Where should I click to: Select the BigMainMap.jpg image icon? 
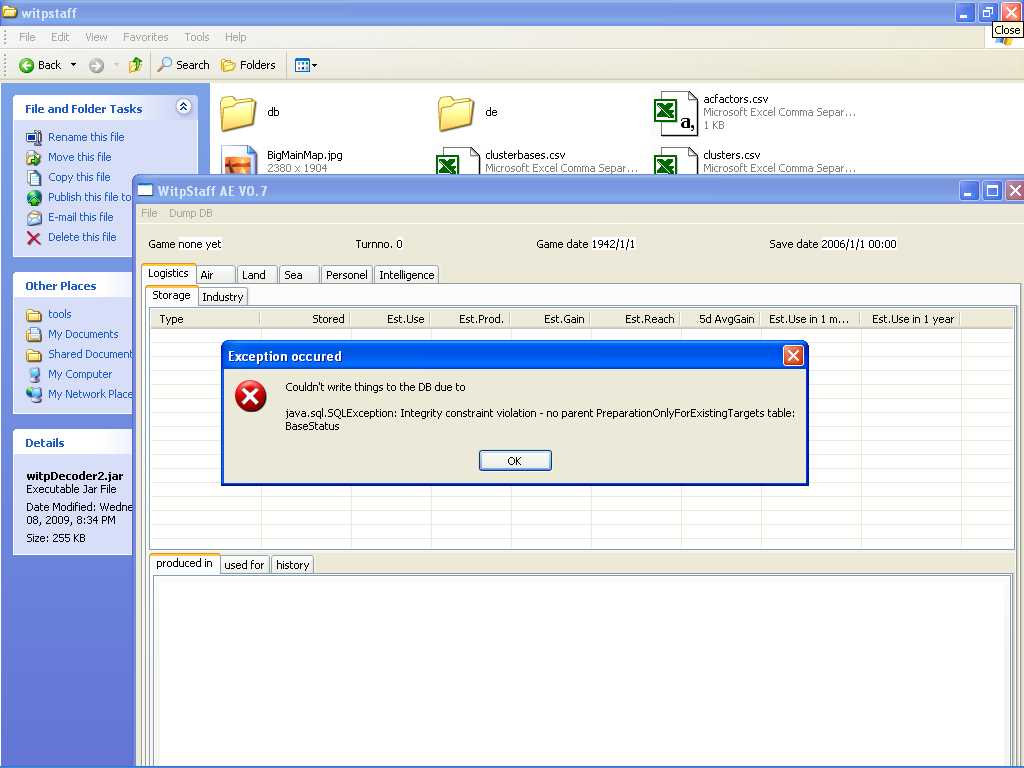click(x=239, y=160)
